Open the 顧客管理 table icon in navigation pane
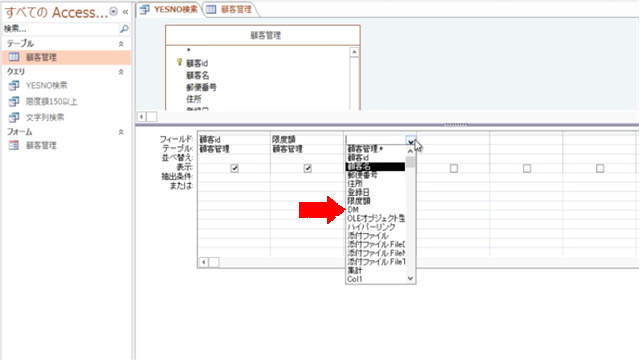This screenshot has height=360, width=640. [14, 57]
